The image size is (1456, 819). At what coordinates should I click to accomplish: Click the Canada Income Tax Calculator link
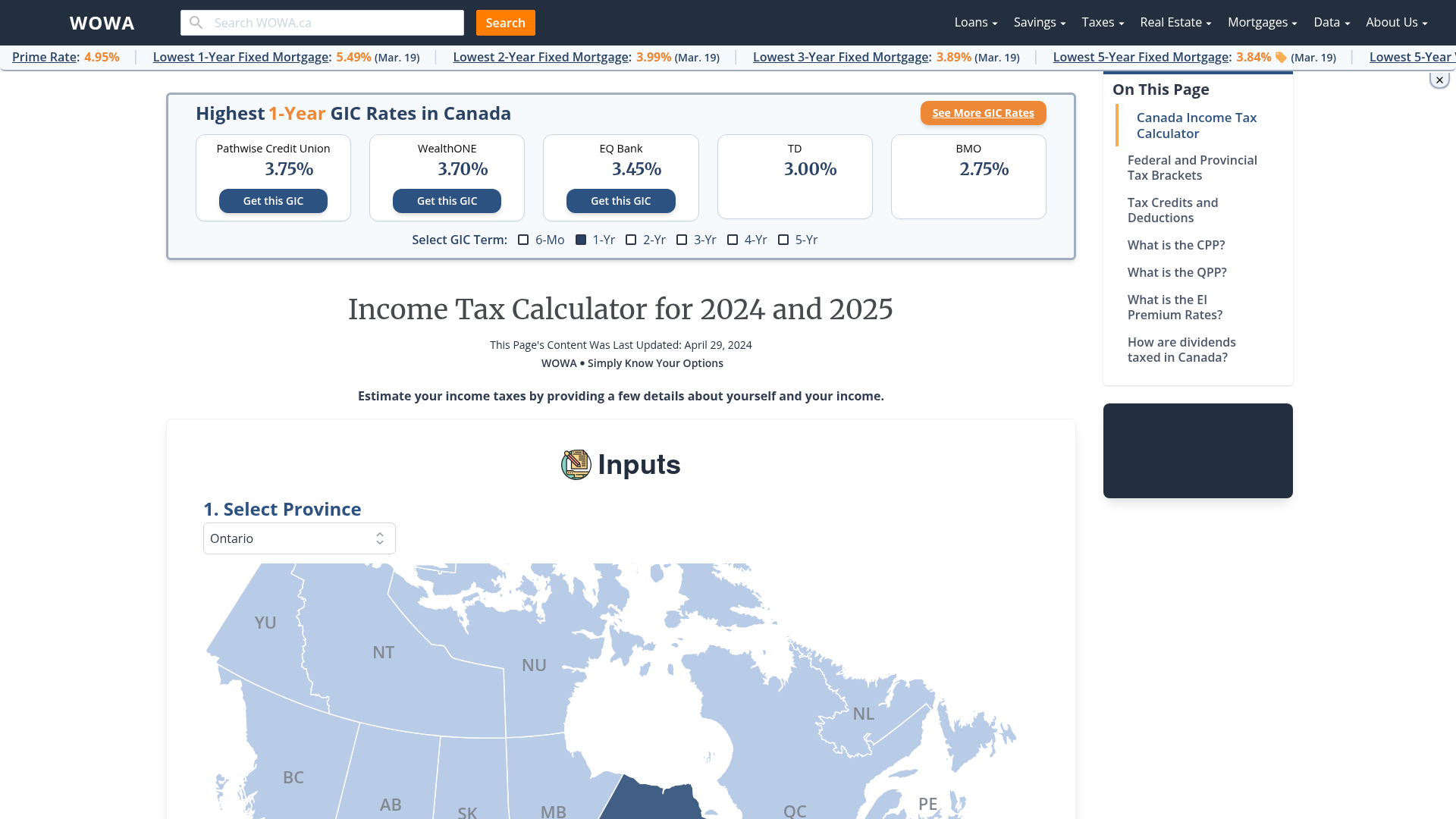tap(1196, 125)
